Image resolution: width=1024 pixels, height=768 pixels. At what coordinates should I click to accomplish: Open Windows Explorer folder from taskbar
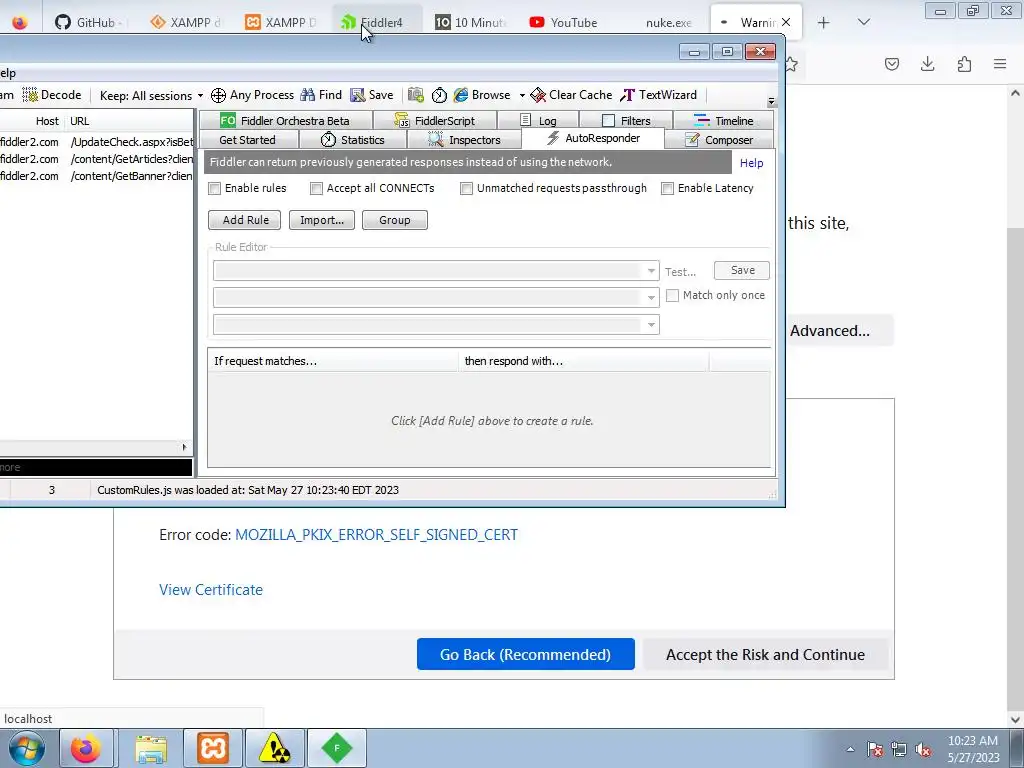click(152, 748)
